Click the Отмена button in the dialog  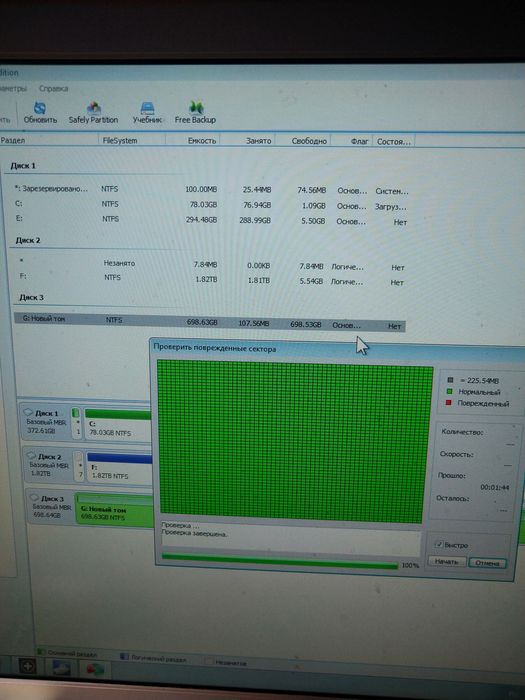[x=488, y=563]
